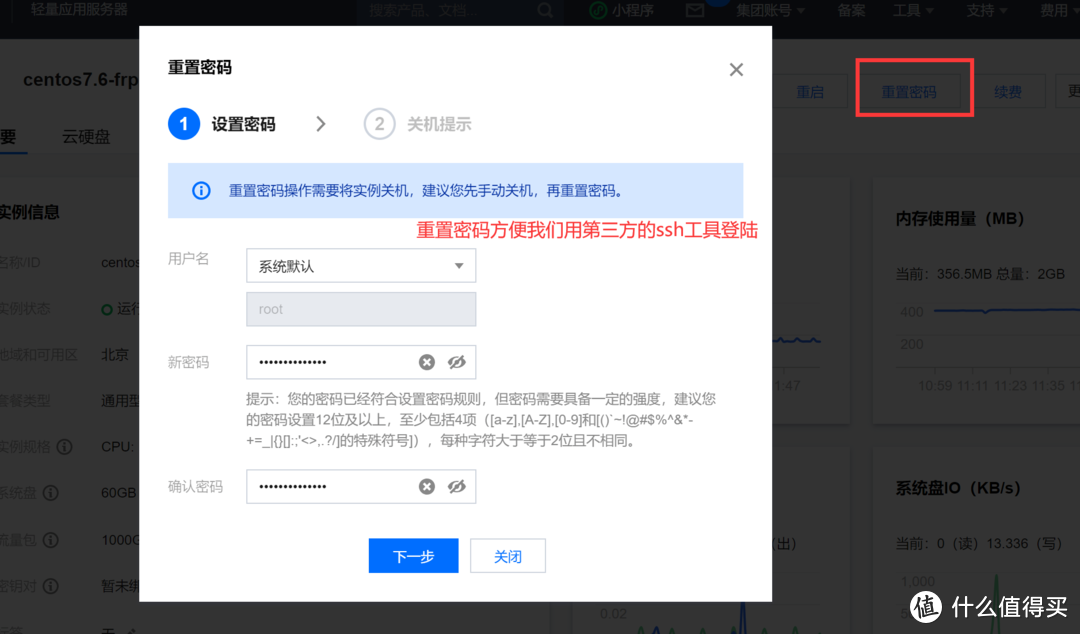Click the search magnifier icon in top bar
Viewport: 1080px width, 634px height.
pyautogui.click(x=545, y=10)
